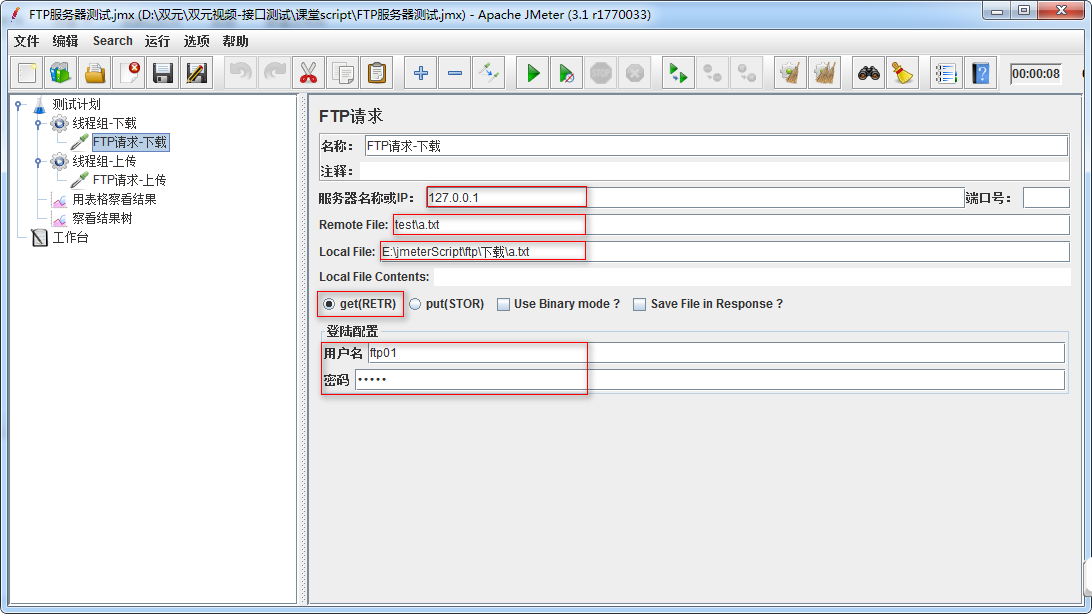Select the put(STOR) radio button
Image resolution: width=1092 pixels, height=614 pixels.
[x=415, y=304]
